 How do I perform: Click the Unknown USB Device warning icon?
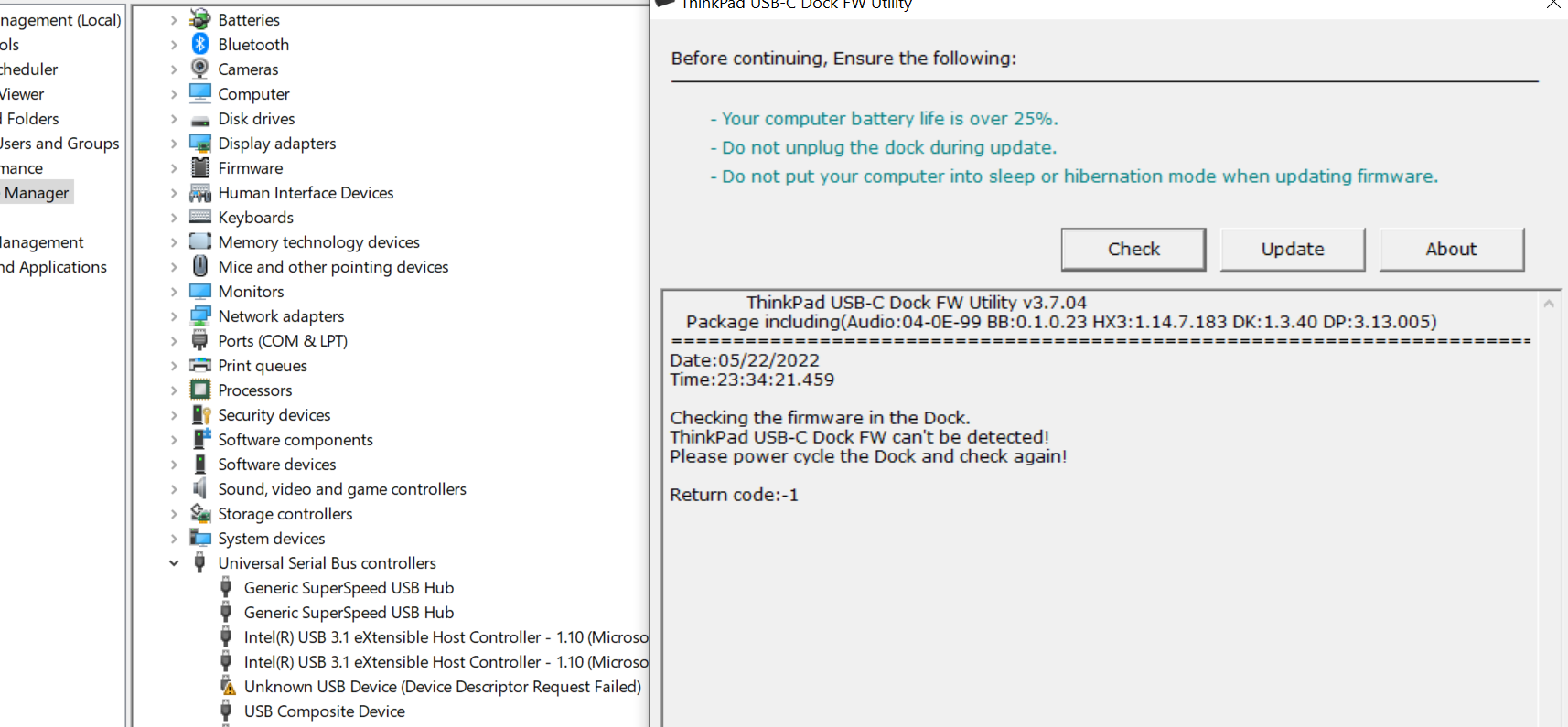tap(227, 686)
